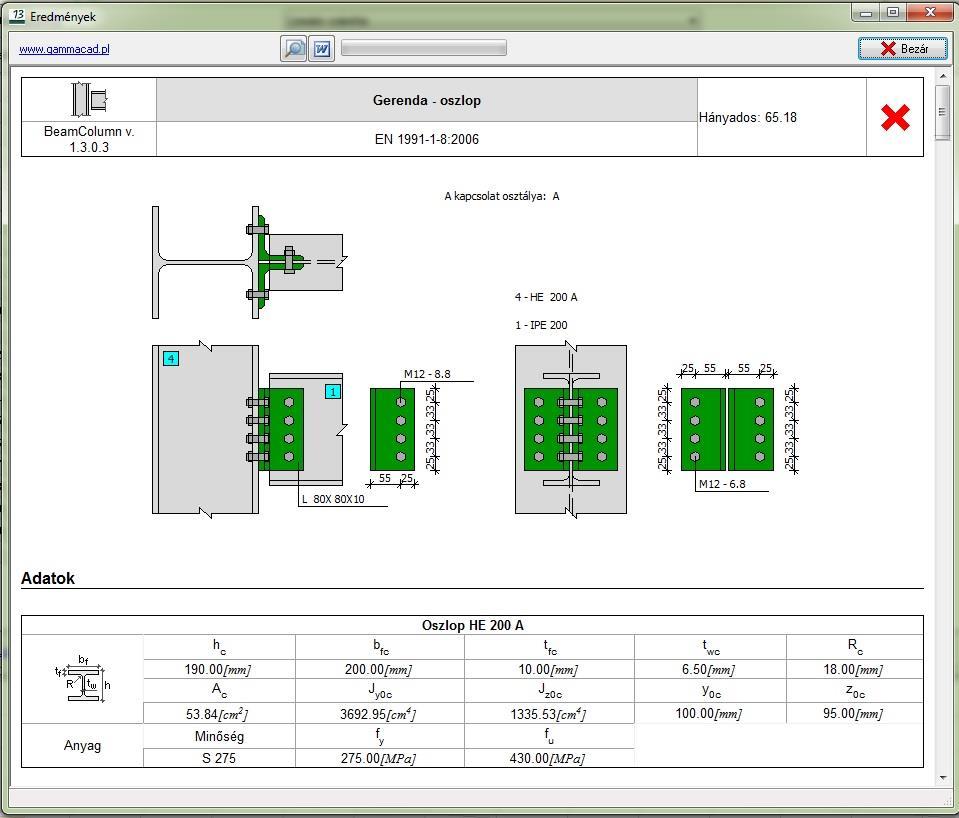The image size is (959, 818).
Task: Click the "200.00[mm]" cell
Action: [x=379, y=669]
